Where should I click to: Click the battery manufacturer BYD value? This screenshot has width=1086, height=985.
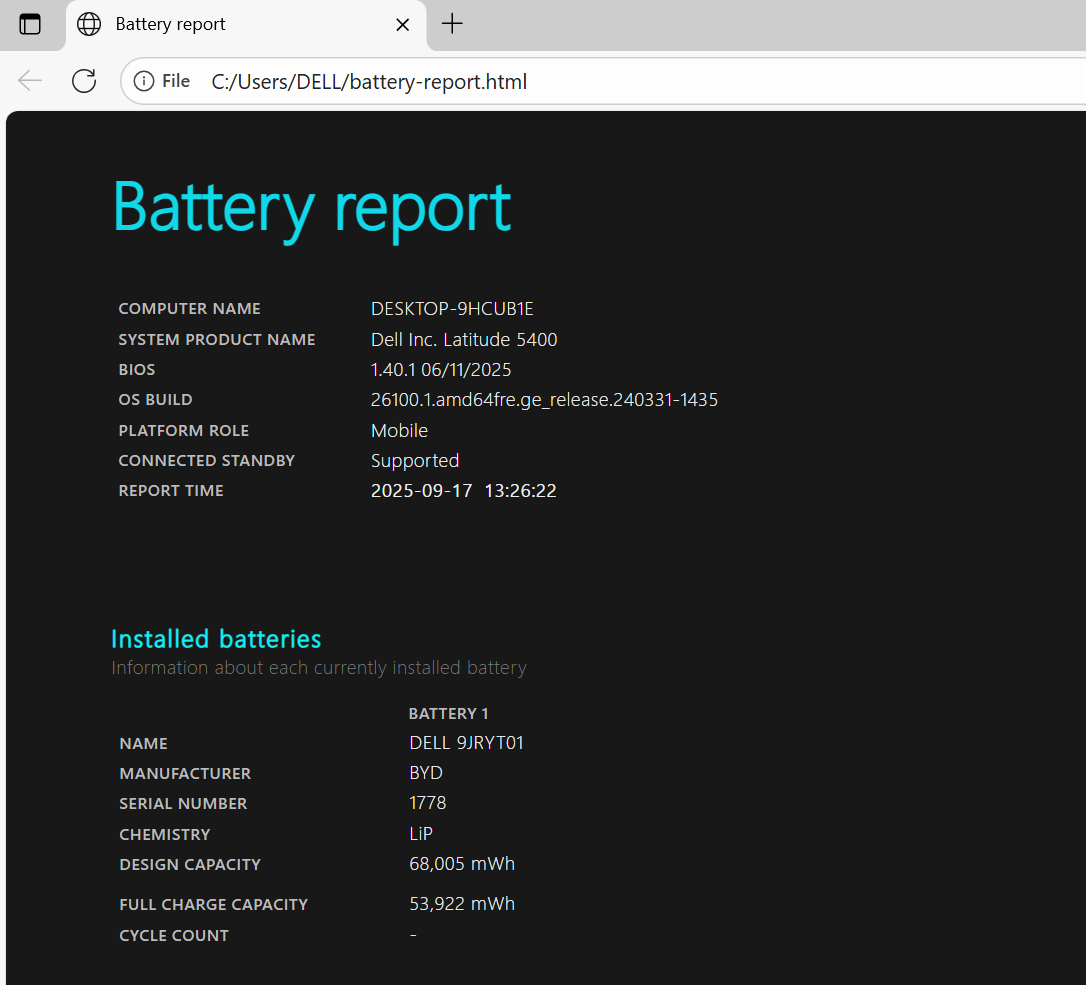[426, 773]
